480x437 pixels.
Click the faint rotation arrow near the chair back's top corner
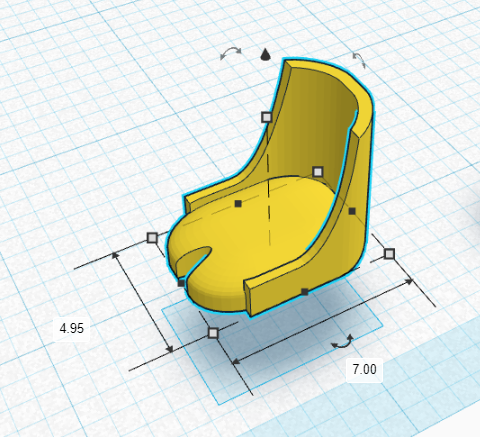pos(359,60)
